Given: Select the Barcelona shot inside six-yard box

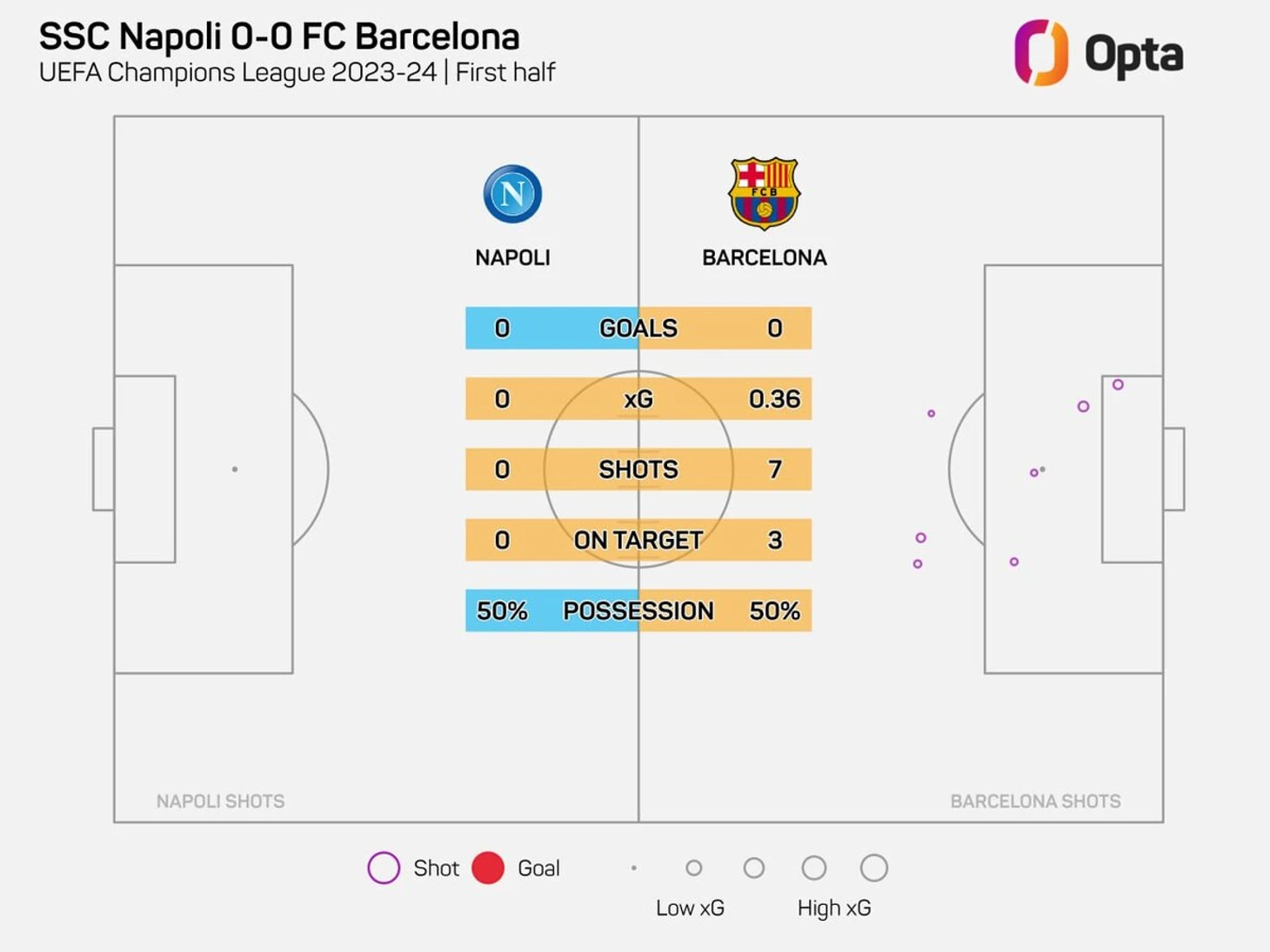Looking at the screenshot, I should (1118, 384).
